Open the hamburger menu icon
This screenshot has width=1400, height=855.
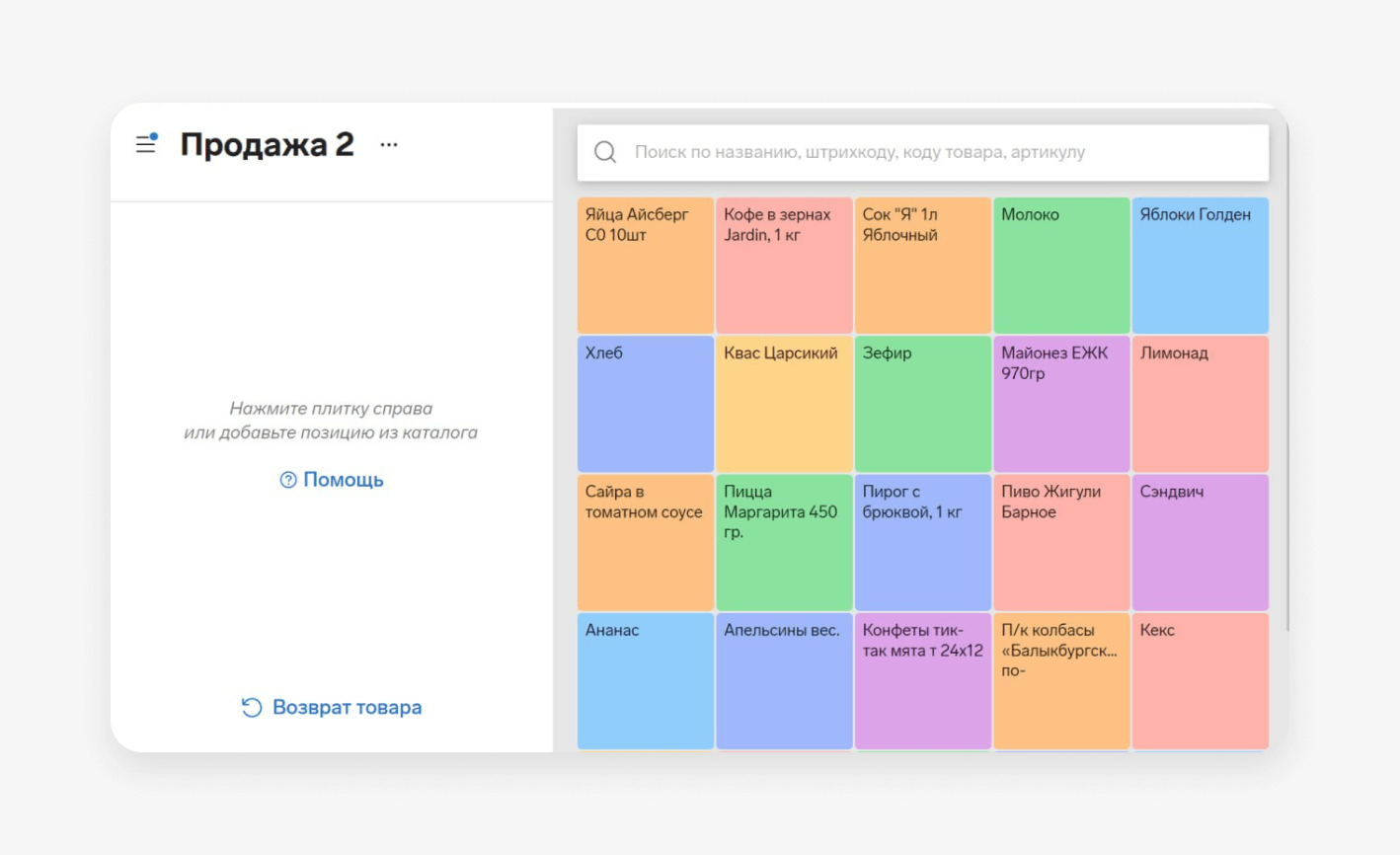tap(146, 144)
